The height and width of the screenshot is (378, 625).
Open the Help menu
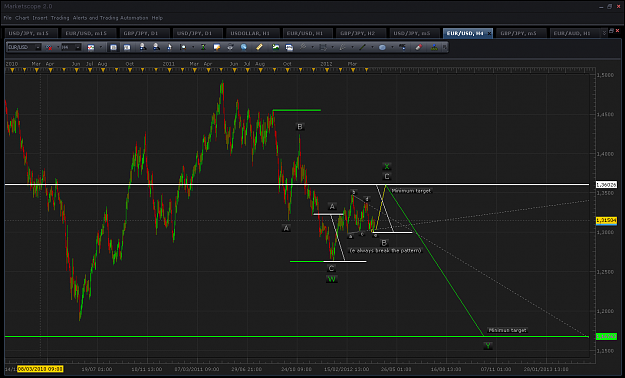[x=157, y=18]
